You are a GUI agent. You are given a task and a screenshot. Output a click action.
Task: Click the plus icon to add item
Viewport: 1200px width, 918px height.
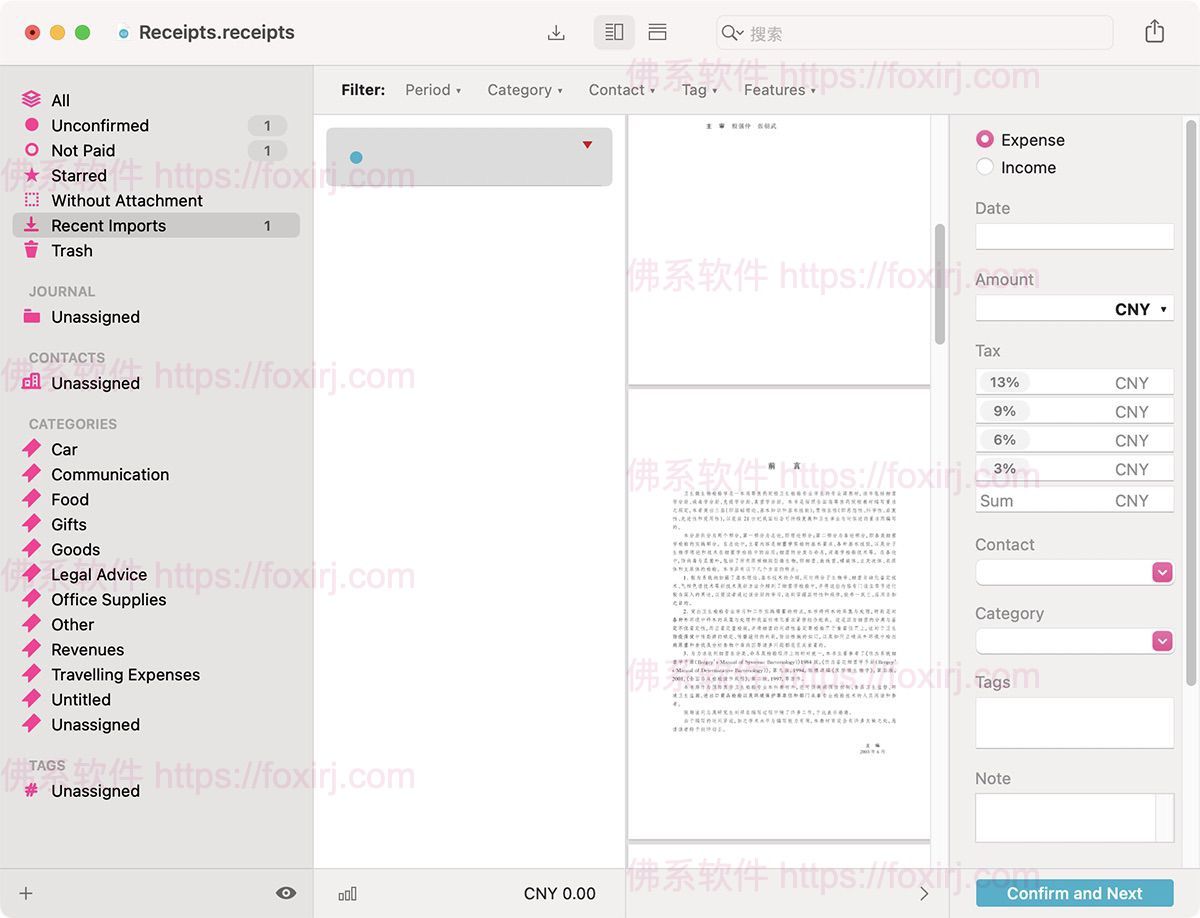click(x=26, y=894)
